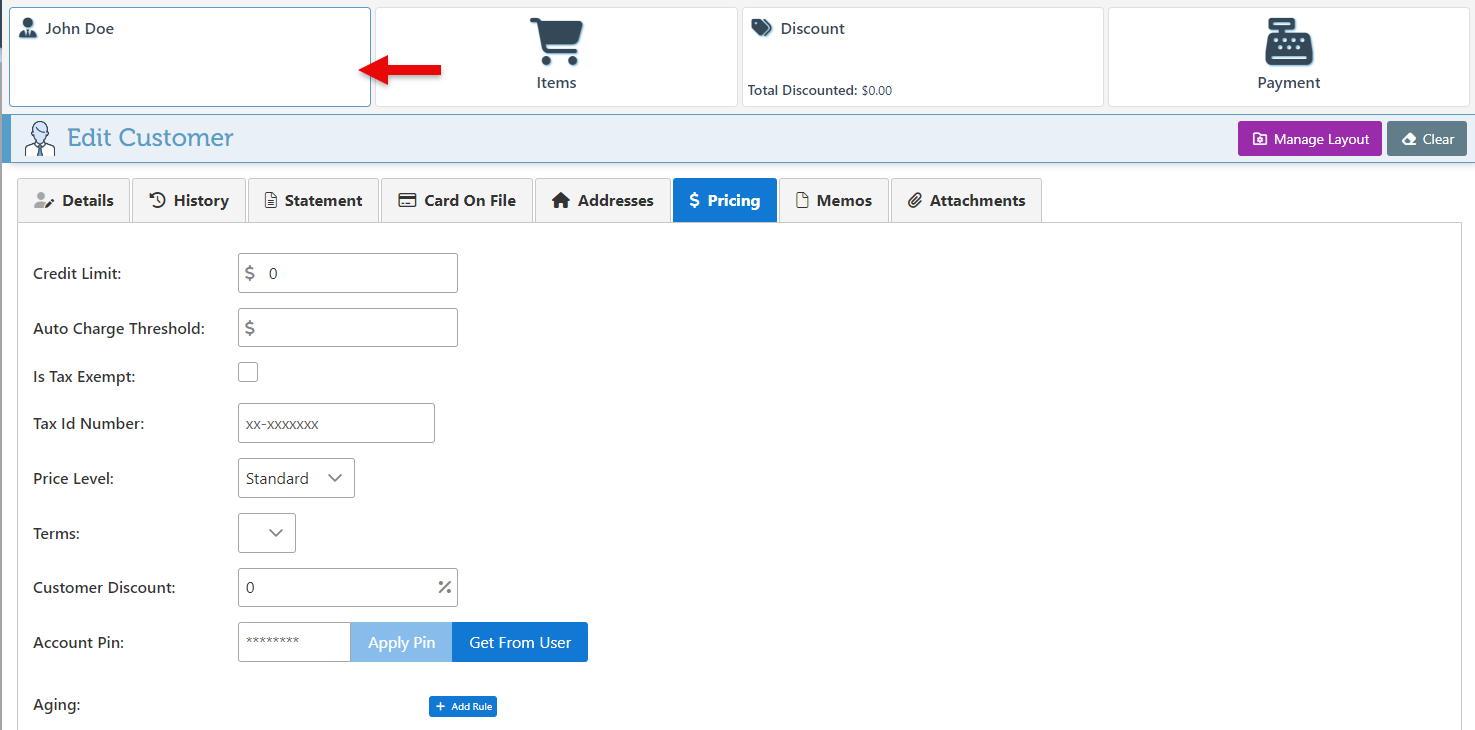Click the dollar sign in Credit Limit

click(x=250, y=273)
